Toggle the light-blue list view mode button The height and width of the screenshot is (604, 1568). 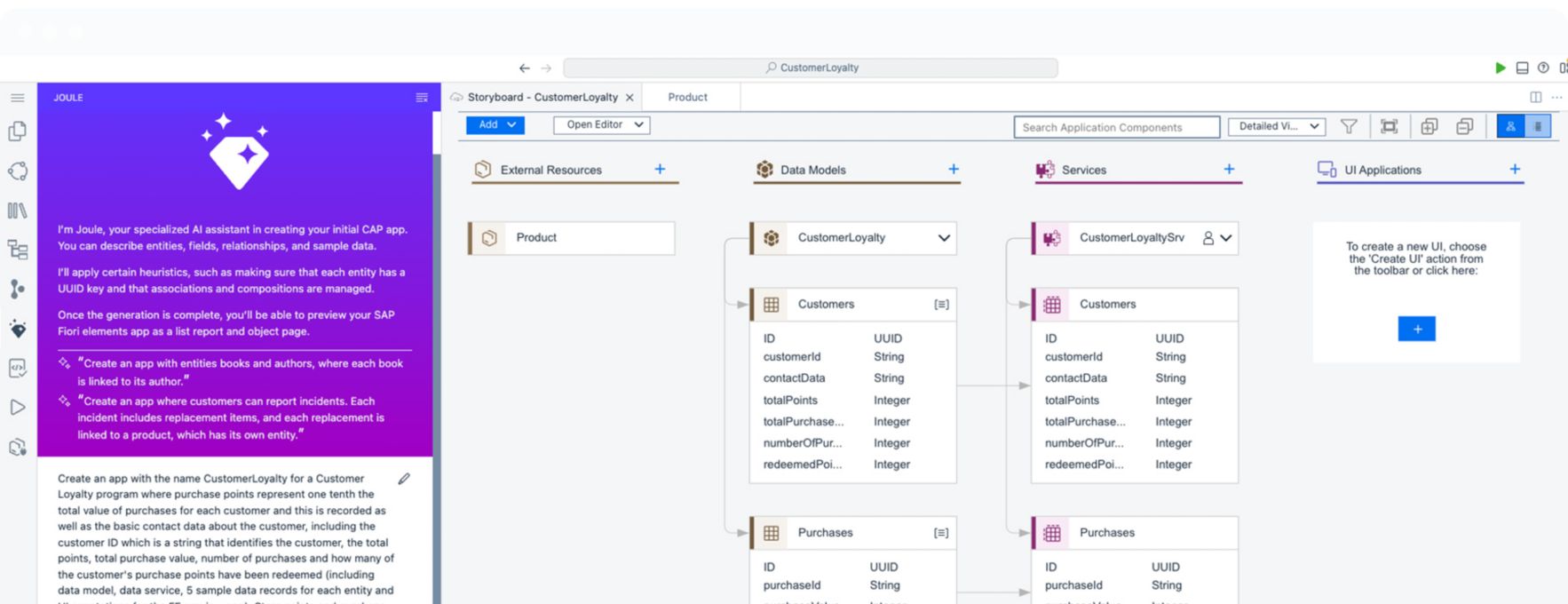click(1538, 127)
